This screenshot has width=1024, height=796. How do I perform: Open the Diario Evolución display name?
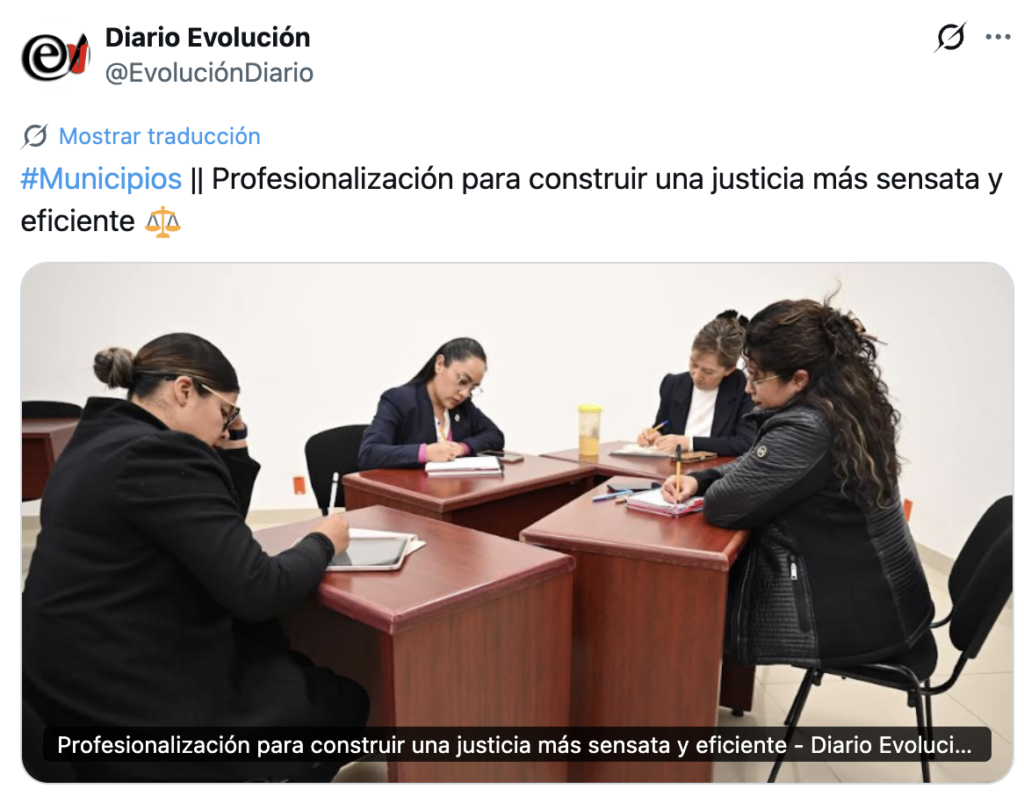pyautogui.click(x=208, y=37)
